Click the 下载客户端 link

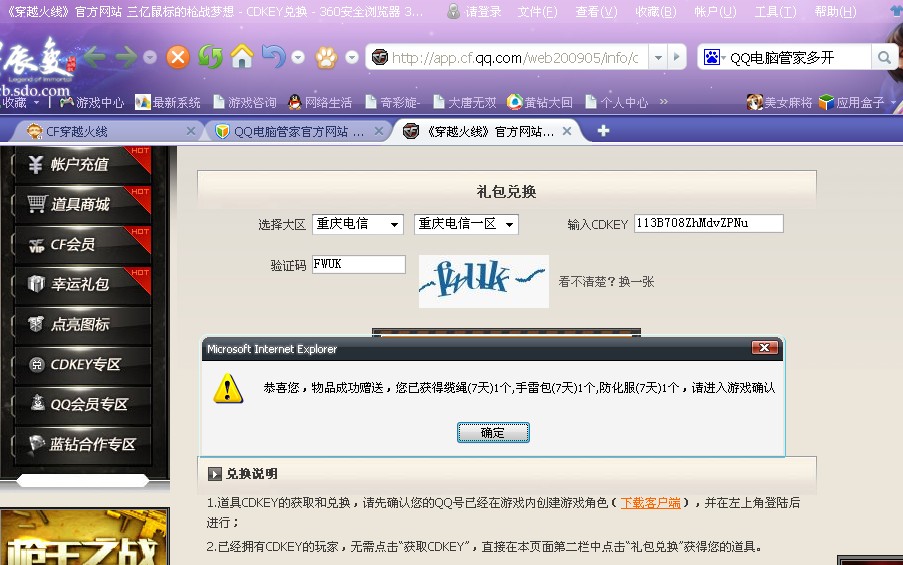pos(650,503)
